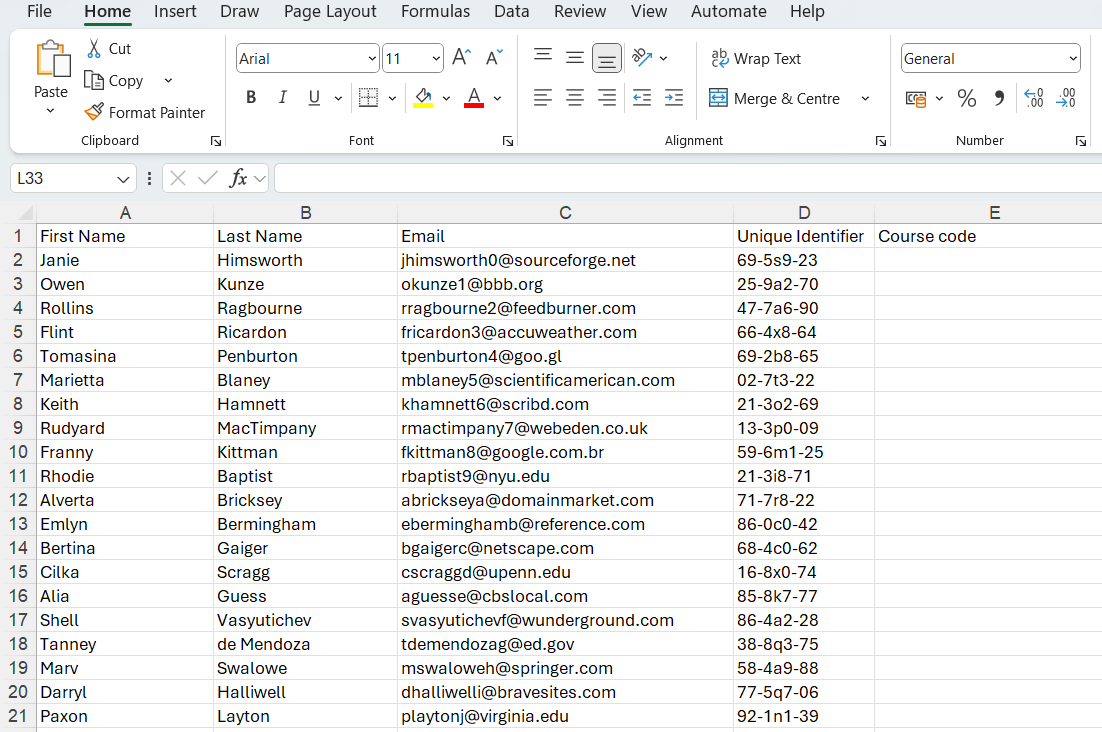
Task: Open Insert Function fx dialog
Action: coord(238,178)
